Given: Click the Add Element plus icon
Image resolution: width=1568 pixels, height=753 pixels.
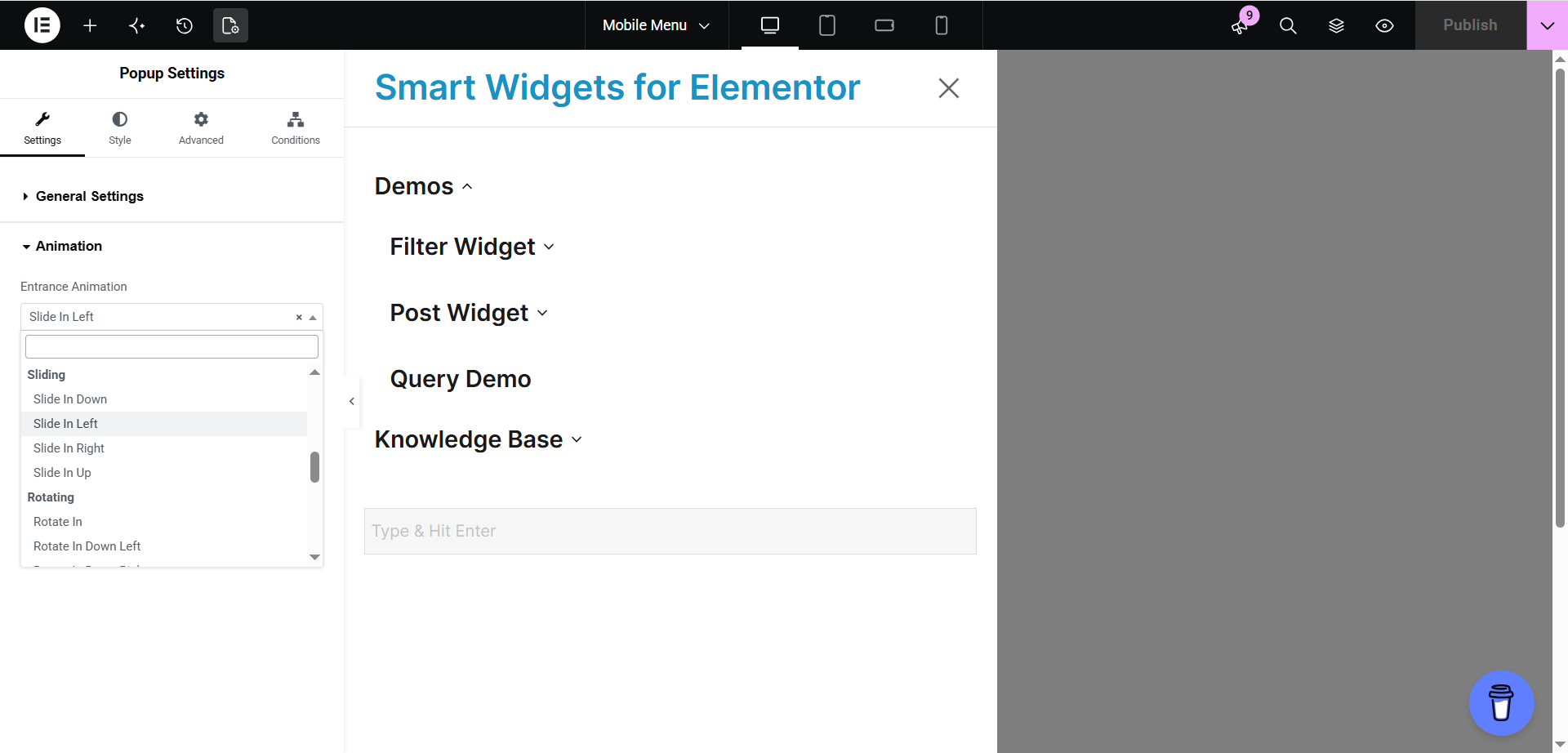Looking at the screenshot, I should click(x=90, y=25).
